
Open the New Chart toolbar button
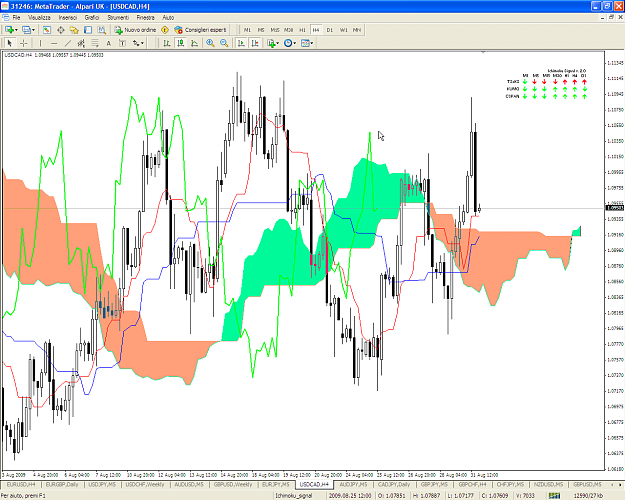[x=9, y=30]
